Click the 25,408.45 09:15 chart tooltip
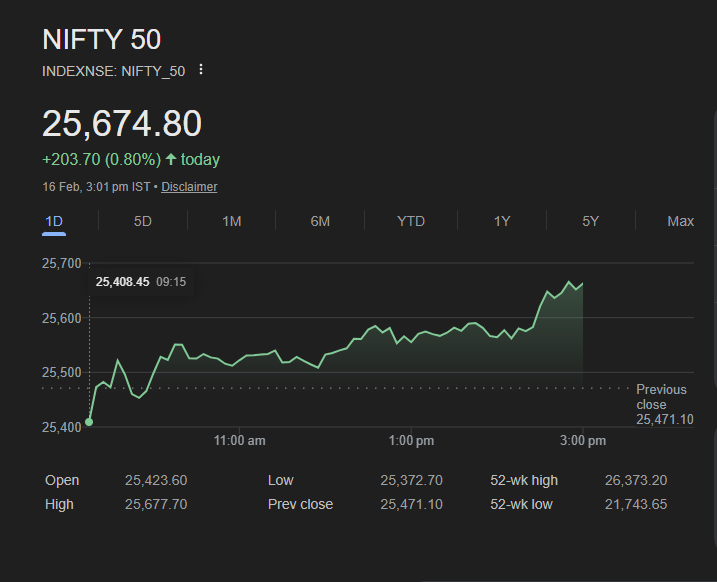Screen dimensions: 717x582 click(140, 282)
